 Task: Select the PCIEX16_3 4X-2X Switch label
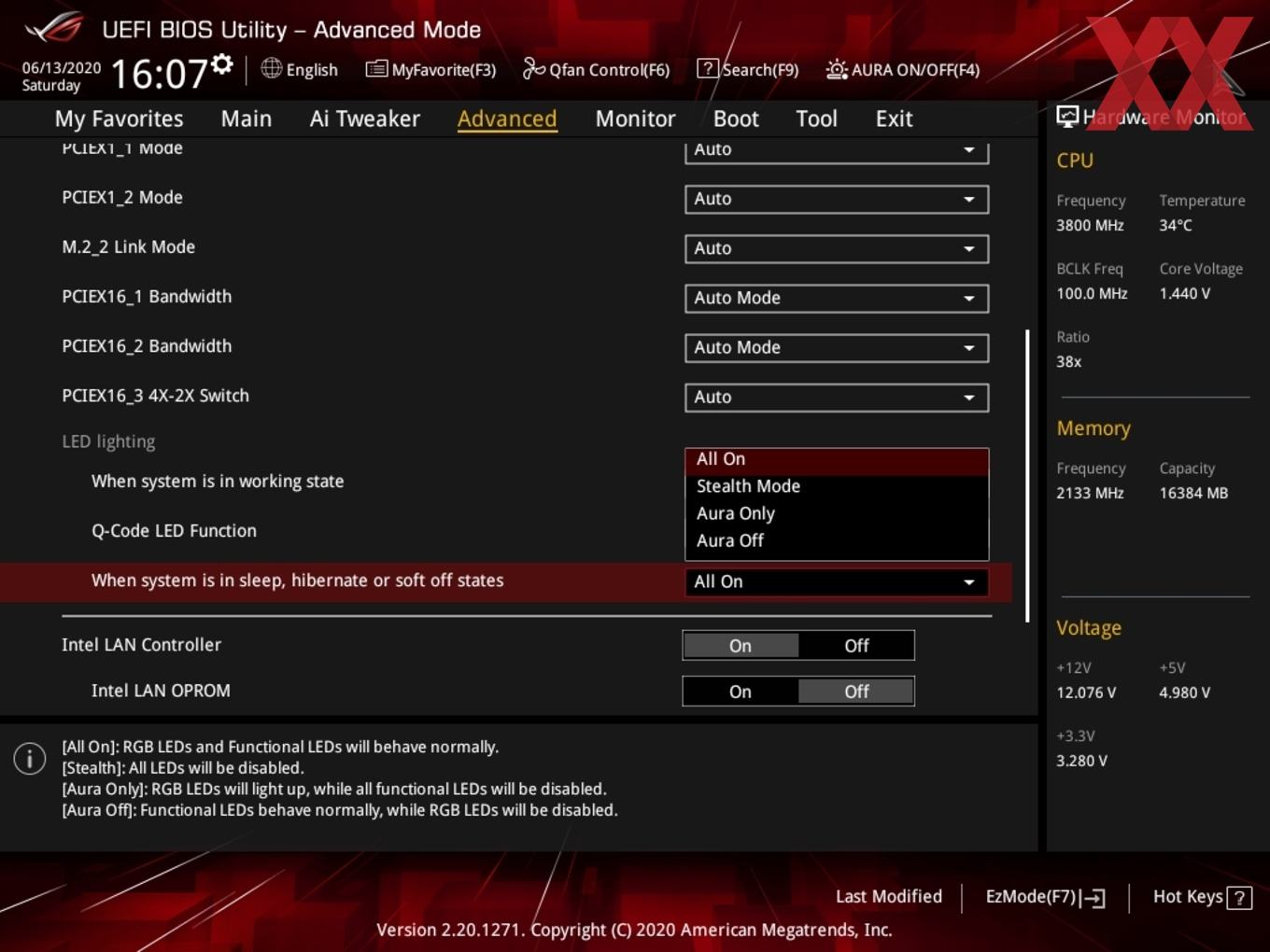tap(155, 396)
